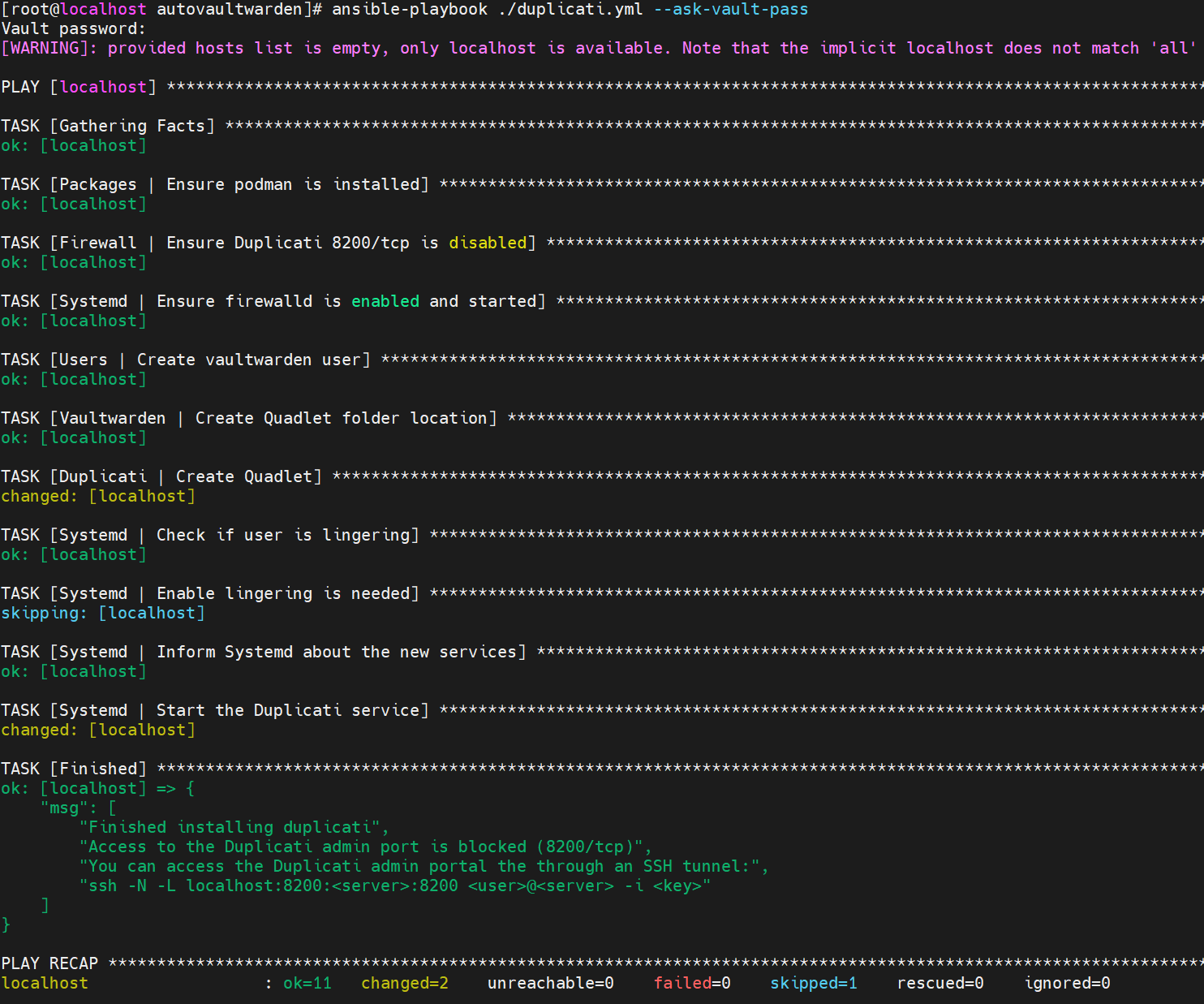Click the 'rescued=0' recap value
This screenshot has height=1004, width=1204.
tap(940, 984)
